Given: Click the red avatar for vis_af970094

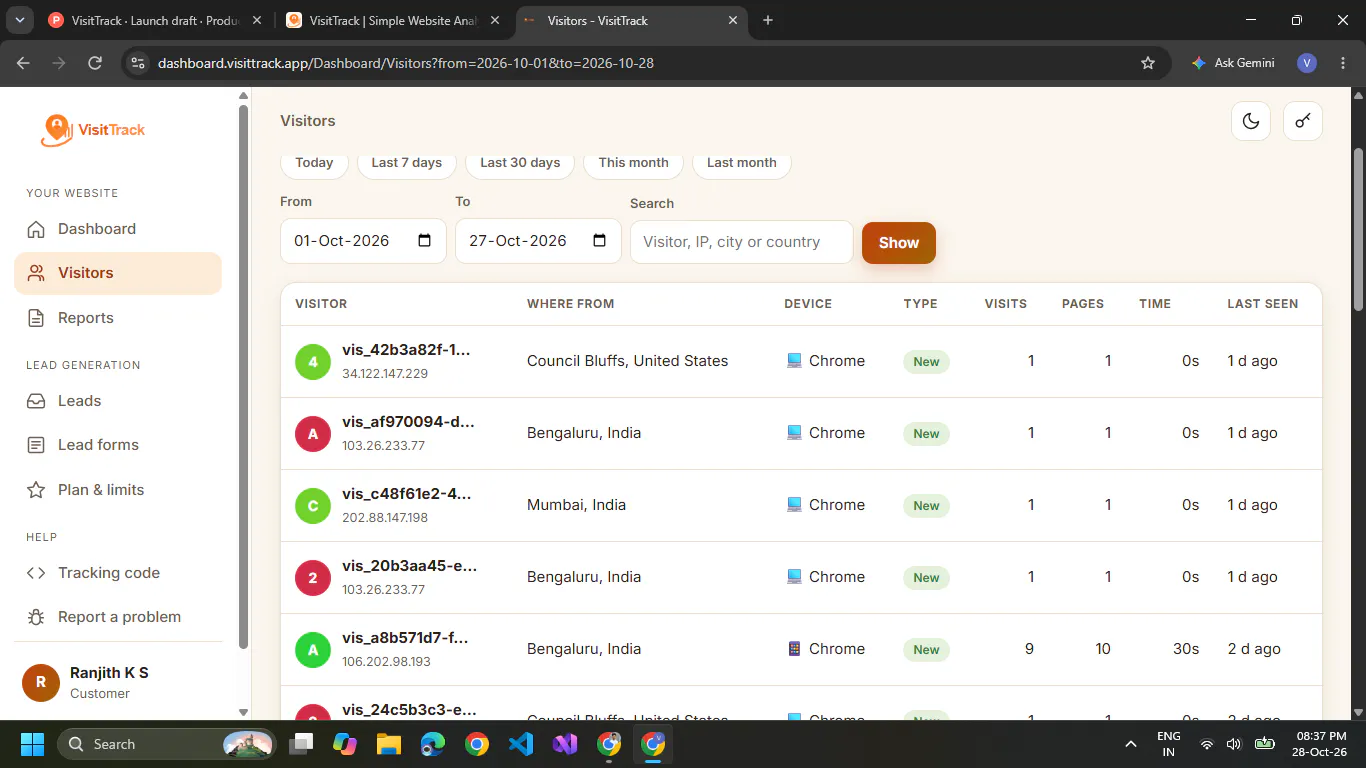Looking at the screenshot, I should 313,434.
